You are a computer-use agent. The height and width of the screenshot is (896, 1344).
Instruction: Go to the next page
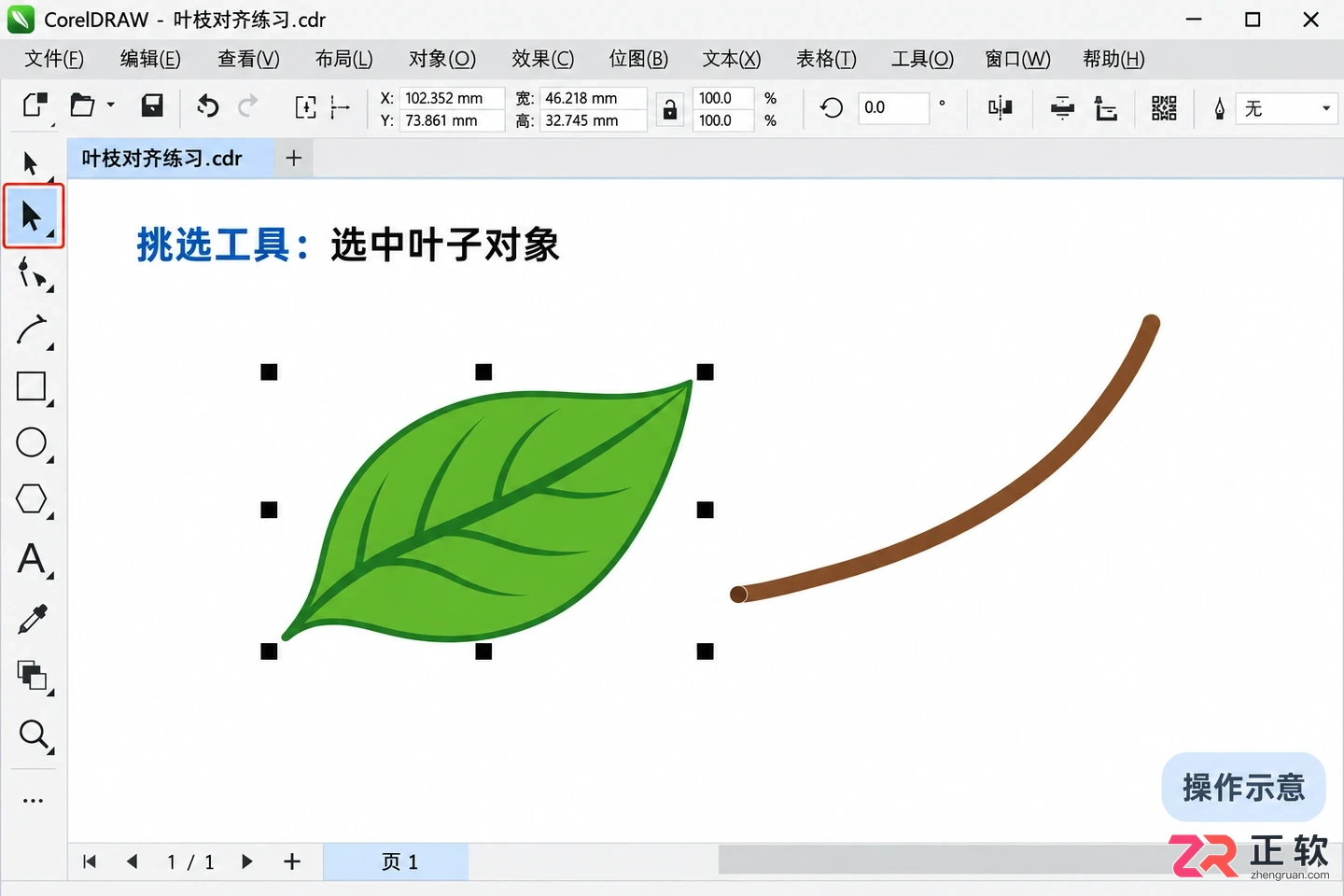click(247, 861)
